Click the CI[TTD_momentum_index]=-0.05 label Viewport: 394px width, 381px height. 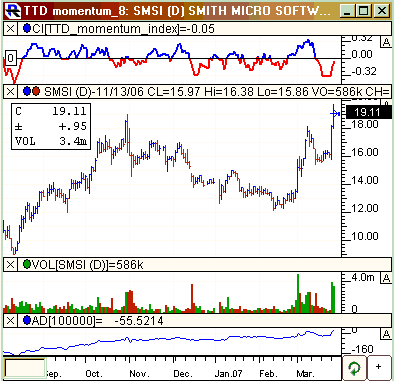tap(123, 29)
